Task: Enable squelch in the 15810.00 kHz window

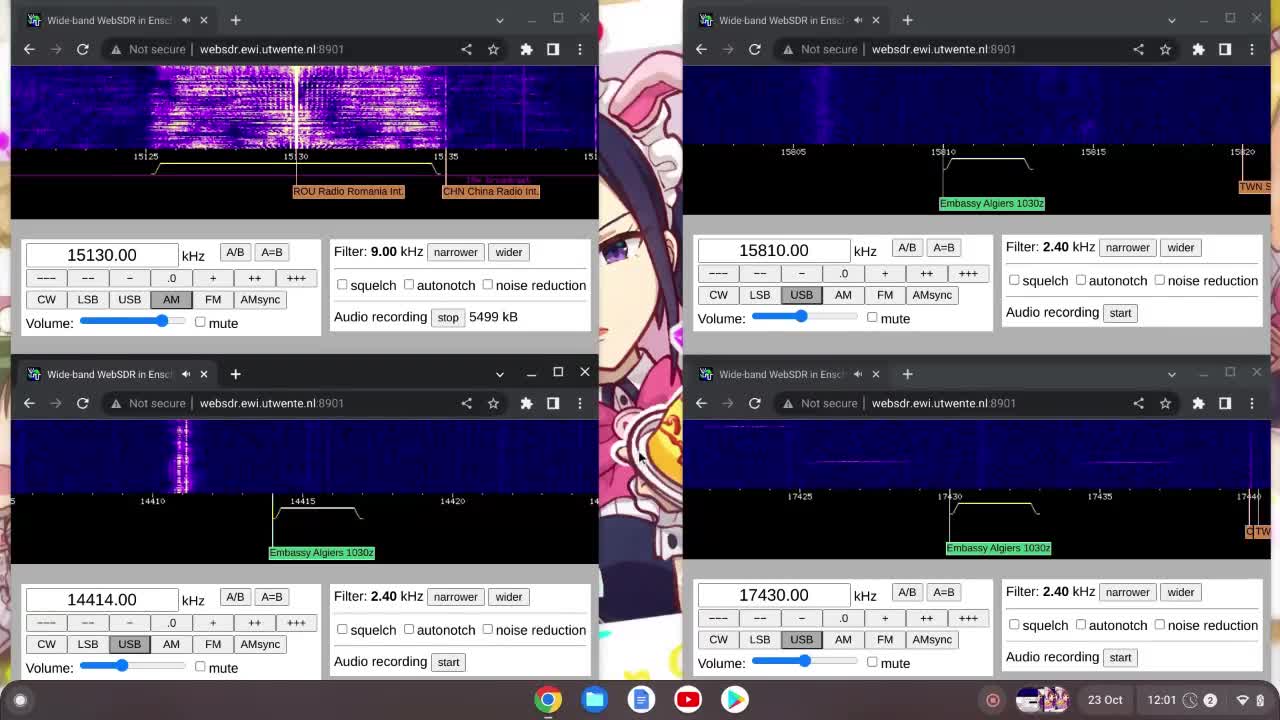Action: [1014, 280]
